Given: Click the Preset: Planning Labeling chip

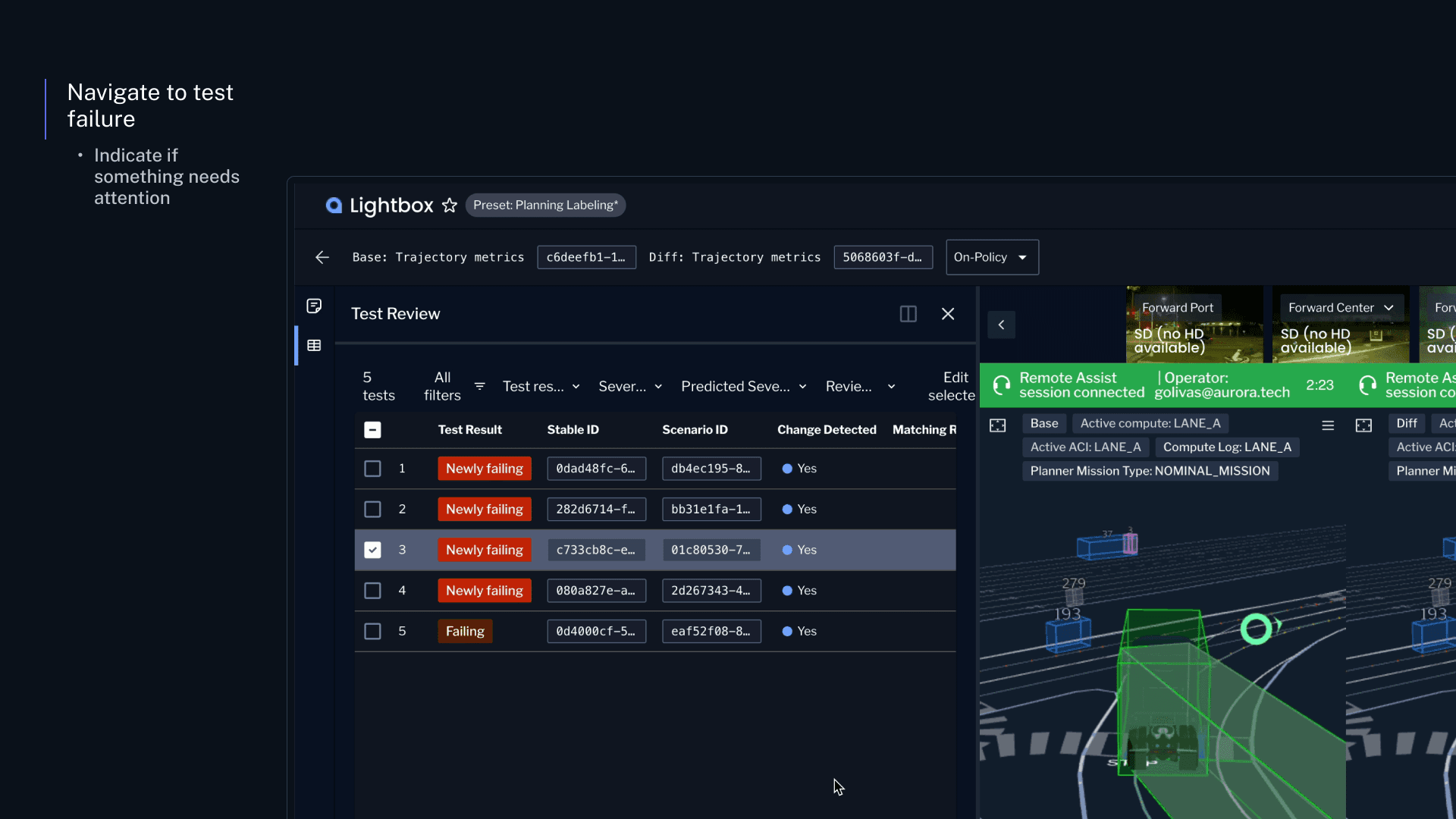Looking at the screenshot, I should pos(545,206).
